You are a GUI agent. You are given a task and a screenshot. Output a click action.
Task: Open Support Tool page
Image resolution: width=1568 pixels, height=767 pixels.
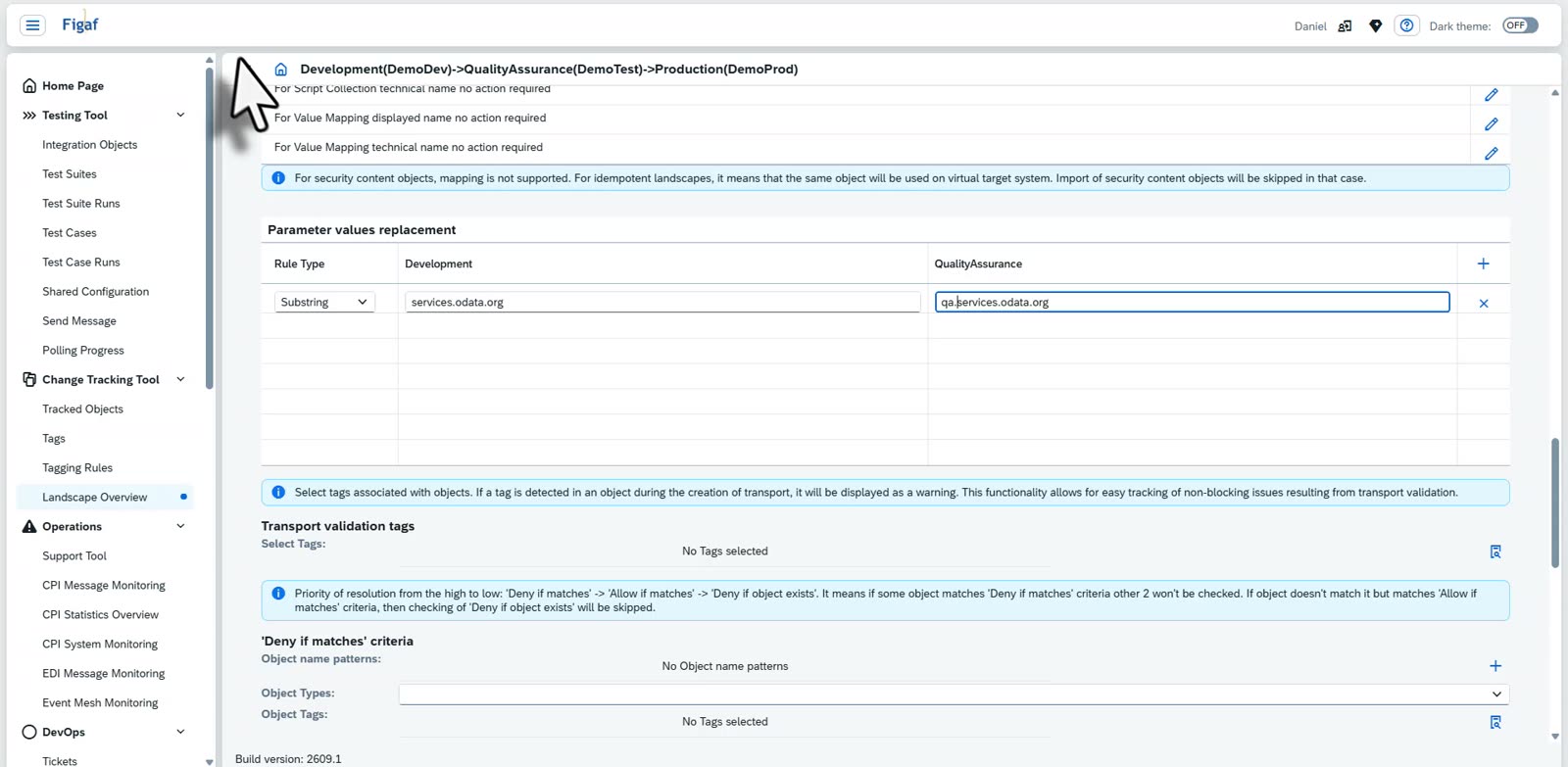pos(74,556)
